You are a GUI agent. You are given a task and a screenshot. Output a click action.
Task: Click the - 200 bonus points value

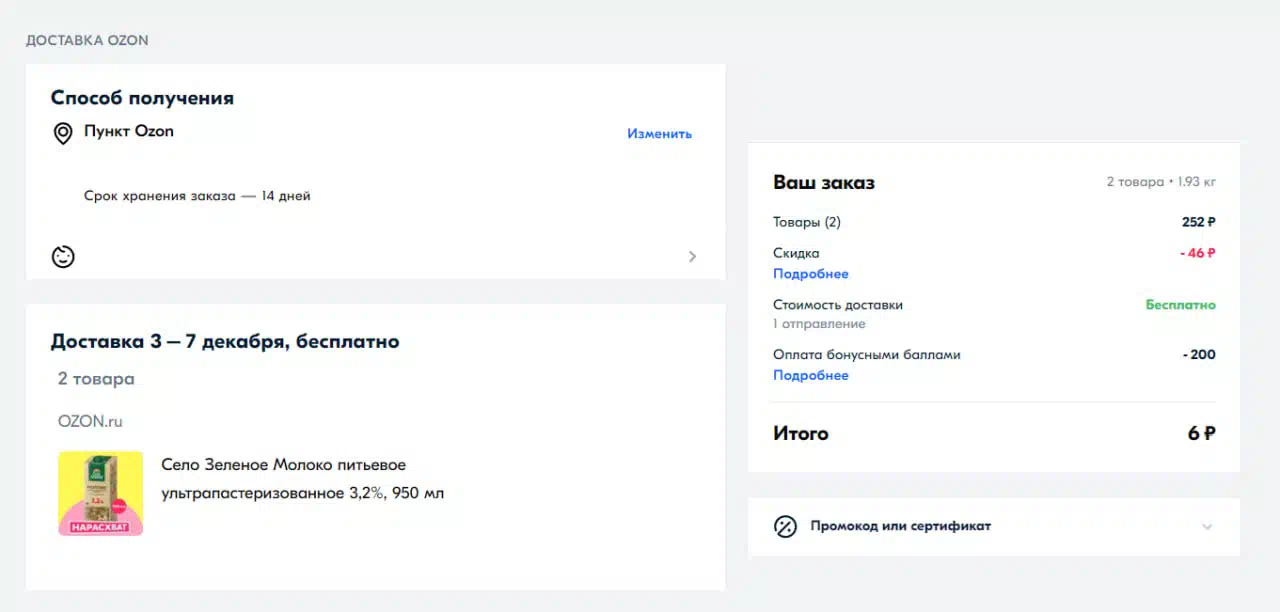1199,355
